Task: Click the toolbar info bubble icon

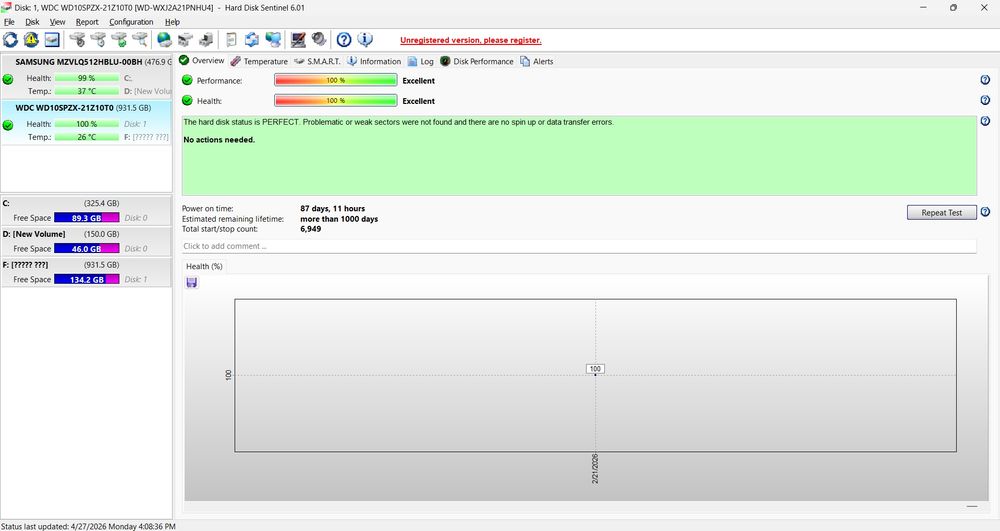Action: pos(365,40)
